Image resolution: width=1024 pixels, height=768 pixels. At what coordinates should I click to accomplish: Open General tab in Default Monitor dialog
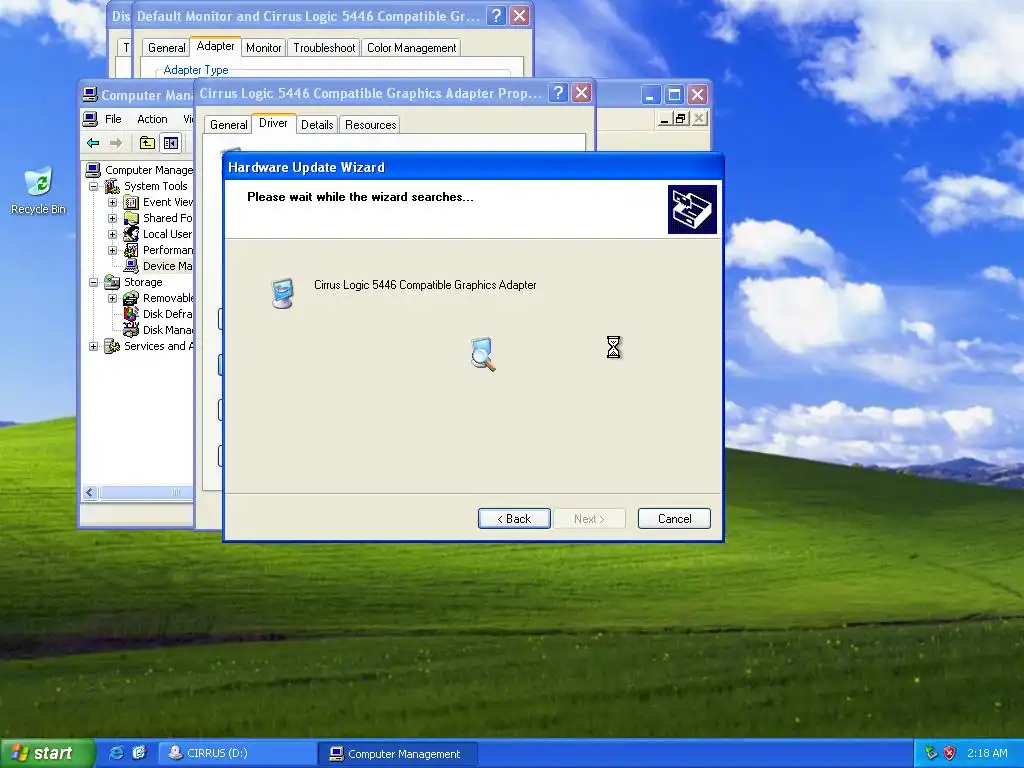pos(167,48)
